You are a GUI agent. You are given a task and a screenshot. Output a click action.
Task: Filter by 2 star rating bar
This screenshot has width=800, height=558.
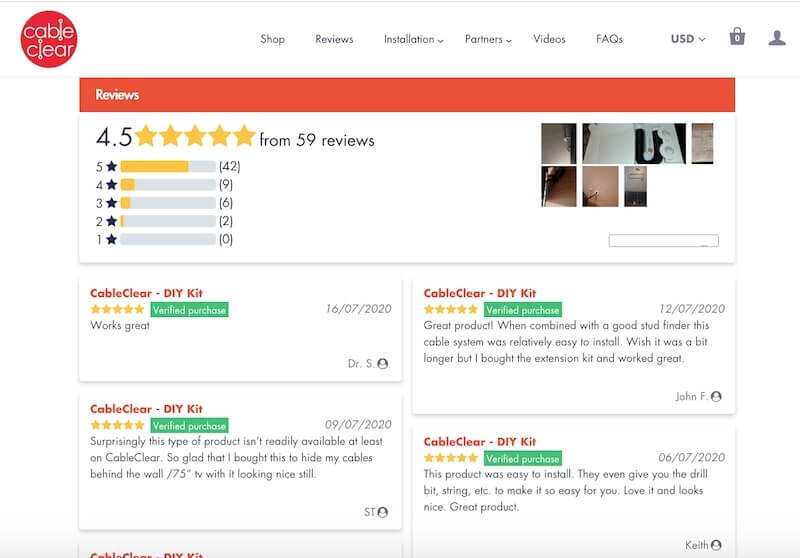coord(168,221)
